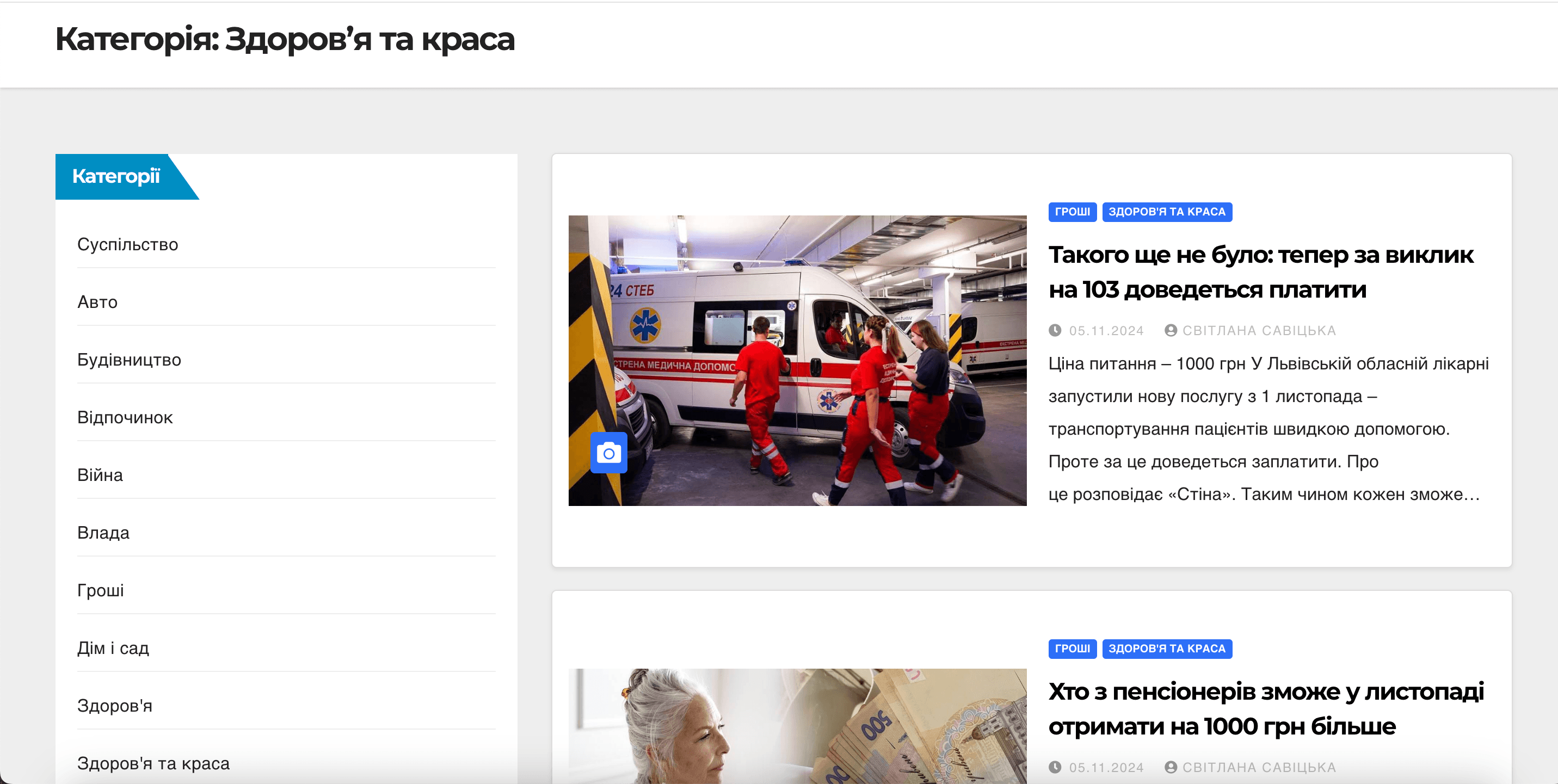Viewport: 1558px width, 784px height.
Task: Select the Будівництво category link
Action: point(130,360)
